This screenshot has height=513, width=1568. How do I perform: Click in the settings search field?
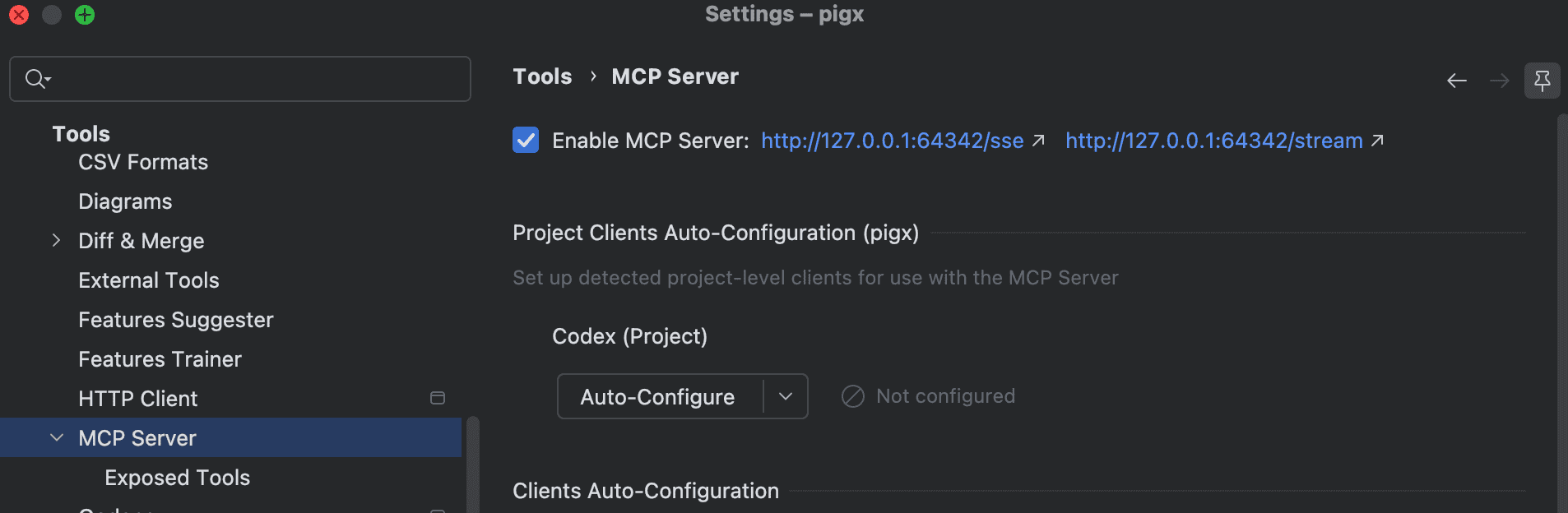tap(240, 79)
